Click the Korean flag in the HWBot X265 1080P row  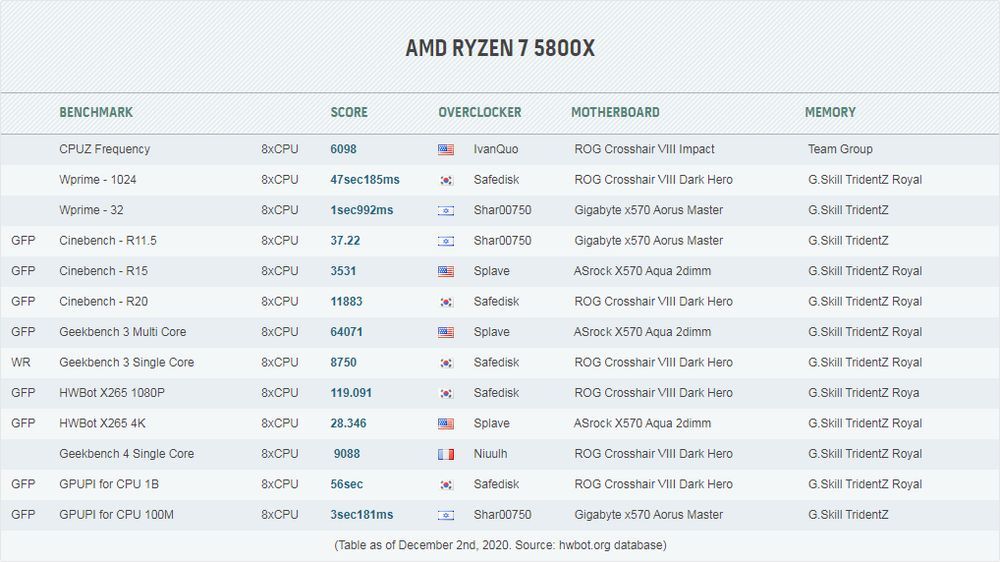click(446, 394)
